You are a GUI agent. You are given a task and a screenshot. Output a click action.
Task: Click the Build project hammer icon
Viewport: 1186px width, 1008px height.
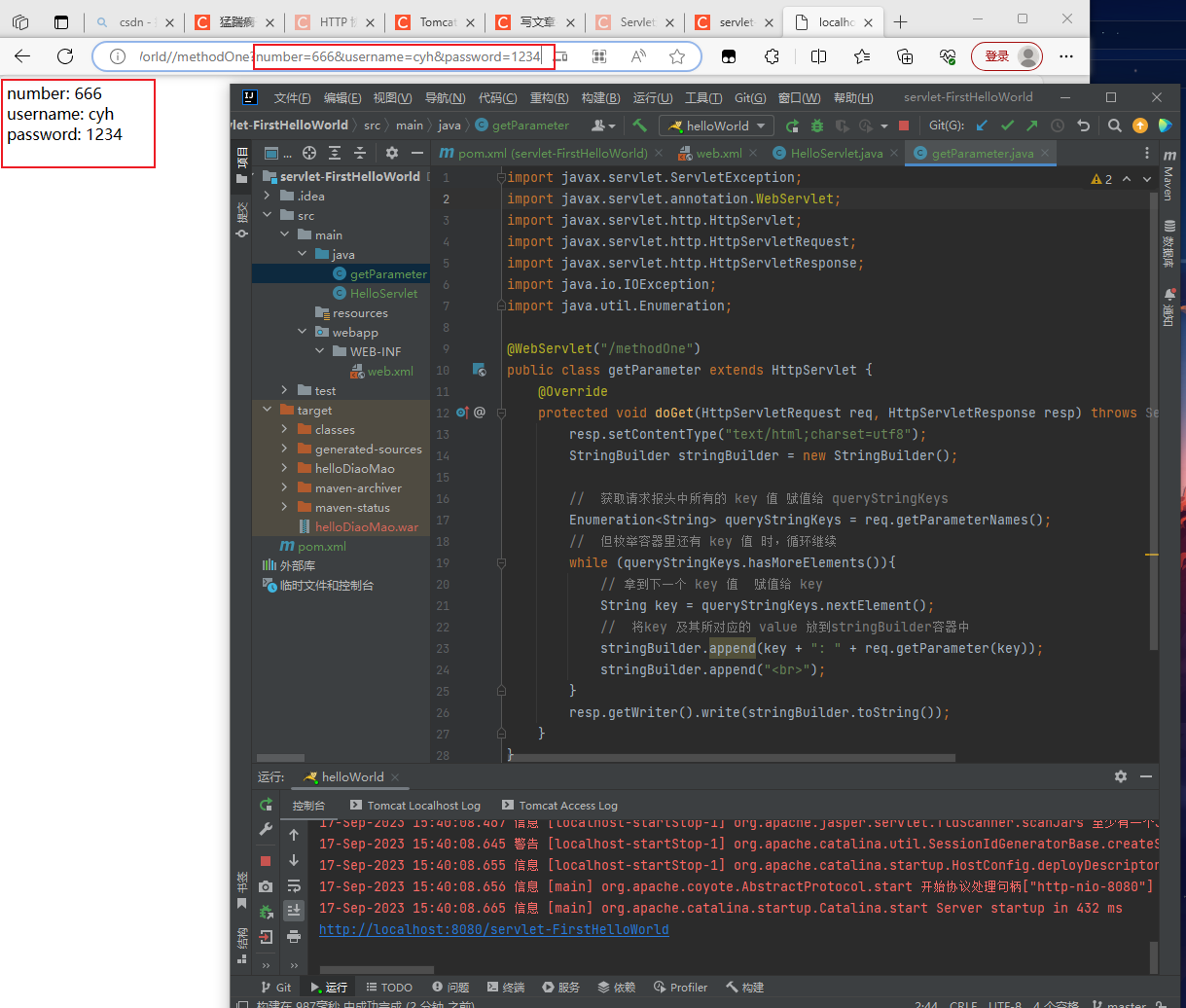coord(639,126)
